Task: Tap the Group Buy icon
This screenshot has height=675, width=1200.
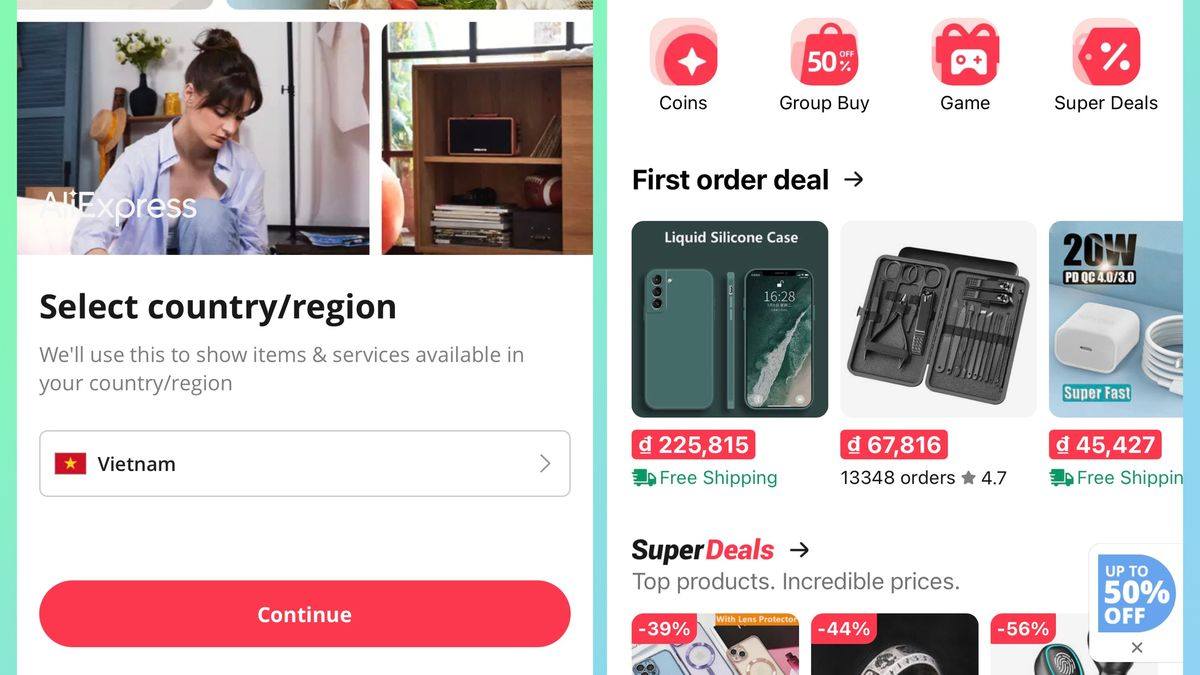Action: [x=824, y=53]
